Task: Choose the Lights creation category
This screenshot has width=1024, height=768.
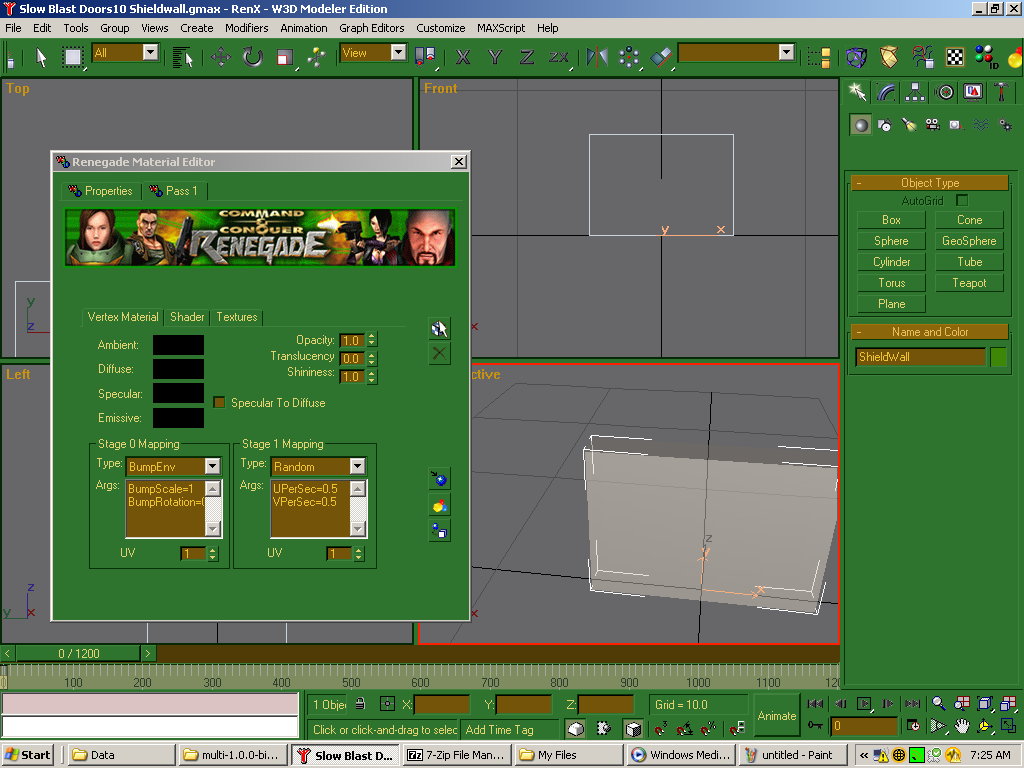Action: click(908, 125)
